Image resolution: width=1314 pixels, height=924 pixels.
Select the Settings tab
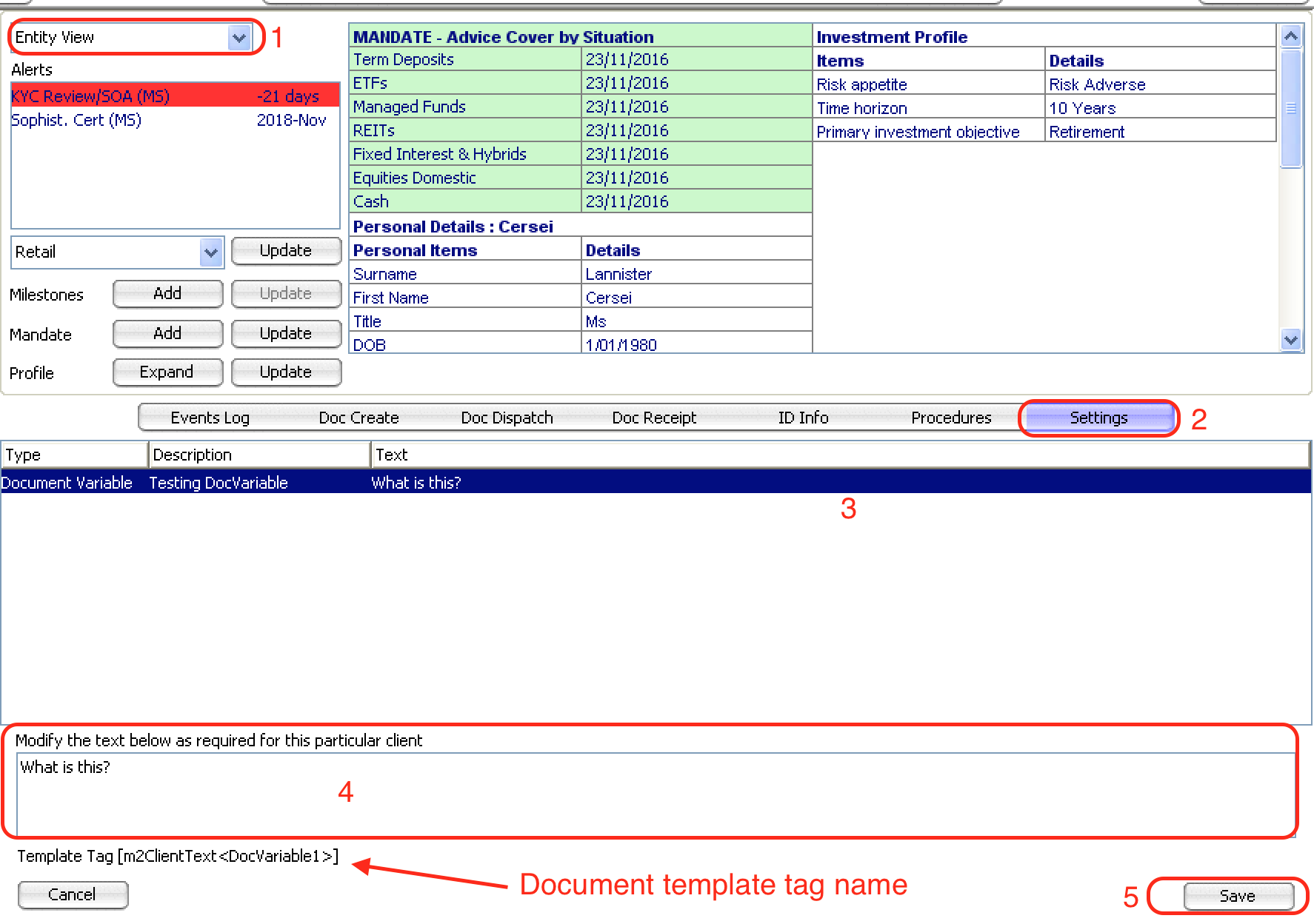[1098, 418]
